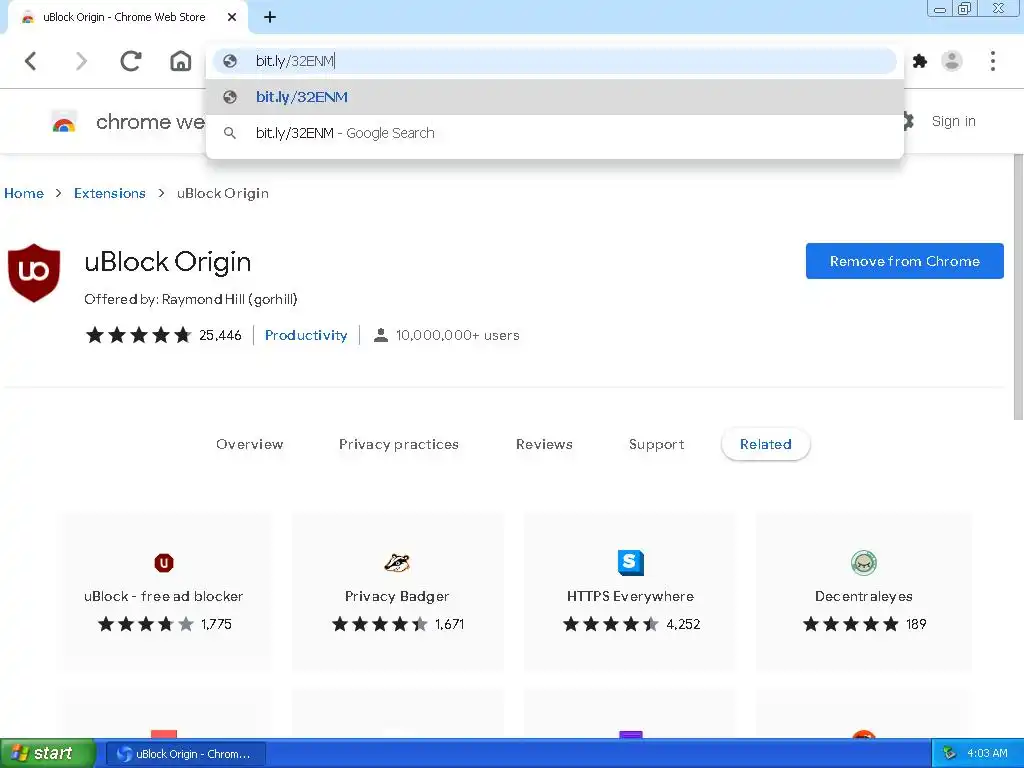Screen dimensions: 1024x768
Task: Click the browser forward arrow
Action: 81,61
